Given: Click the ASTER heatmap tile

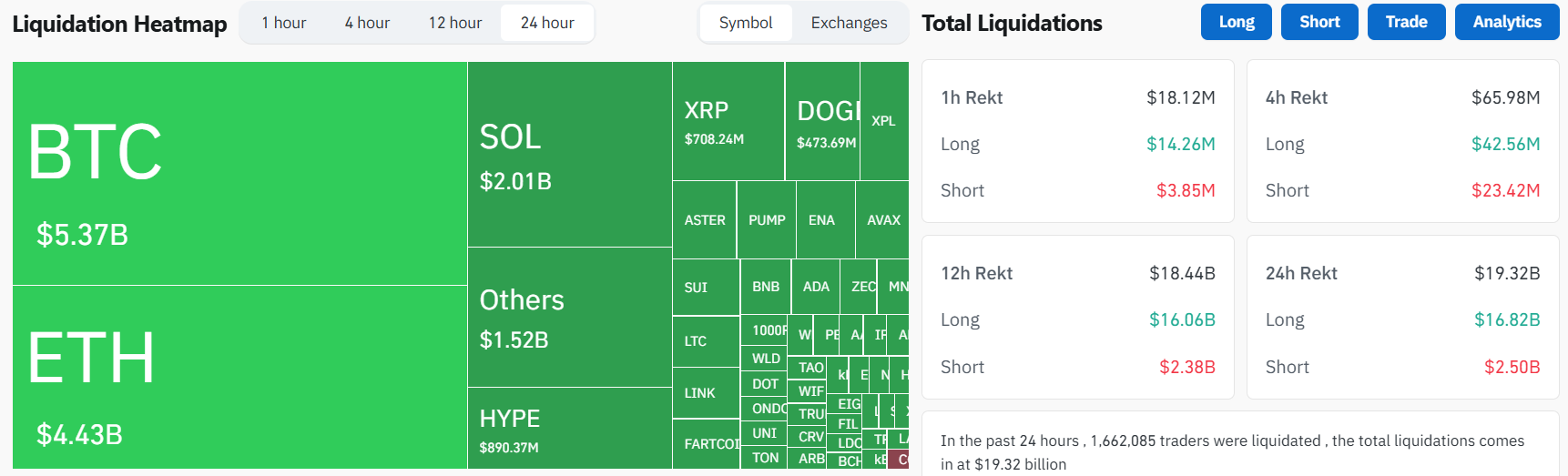Looking at the screenshot, I should pyautogui.click(x=704, y=220).
